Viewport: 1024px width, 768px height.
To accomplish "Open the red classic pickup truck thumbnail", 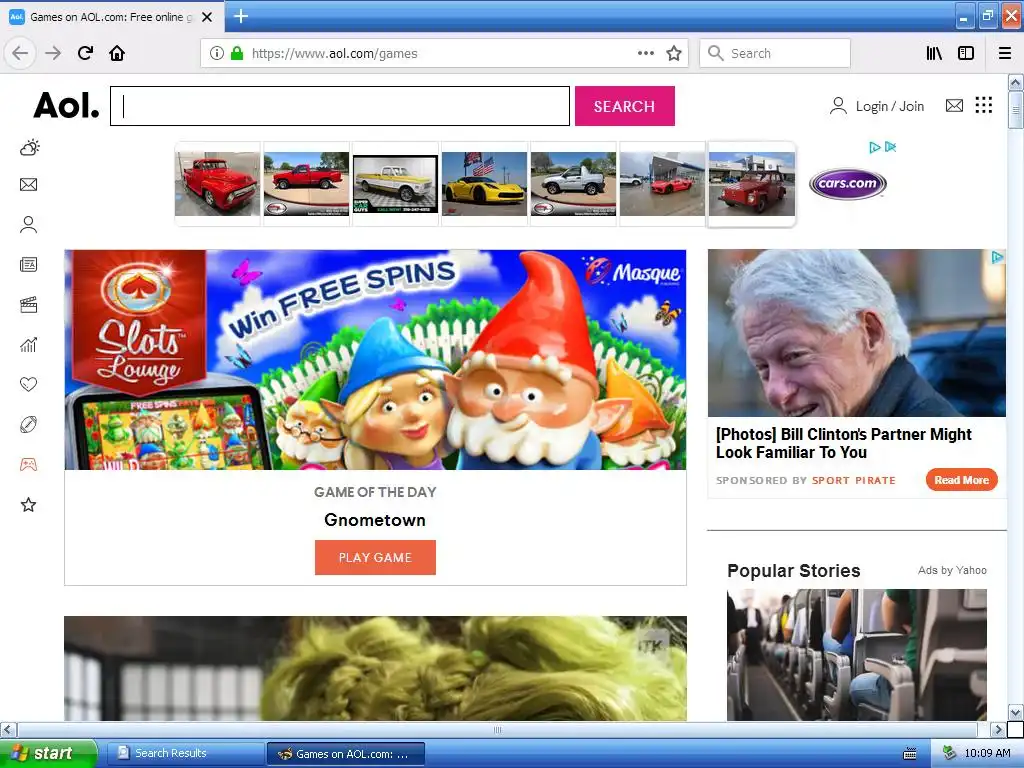I will tap(217, 184).
